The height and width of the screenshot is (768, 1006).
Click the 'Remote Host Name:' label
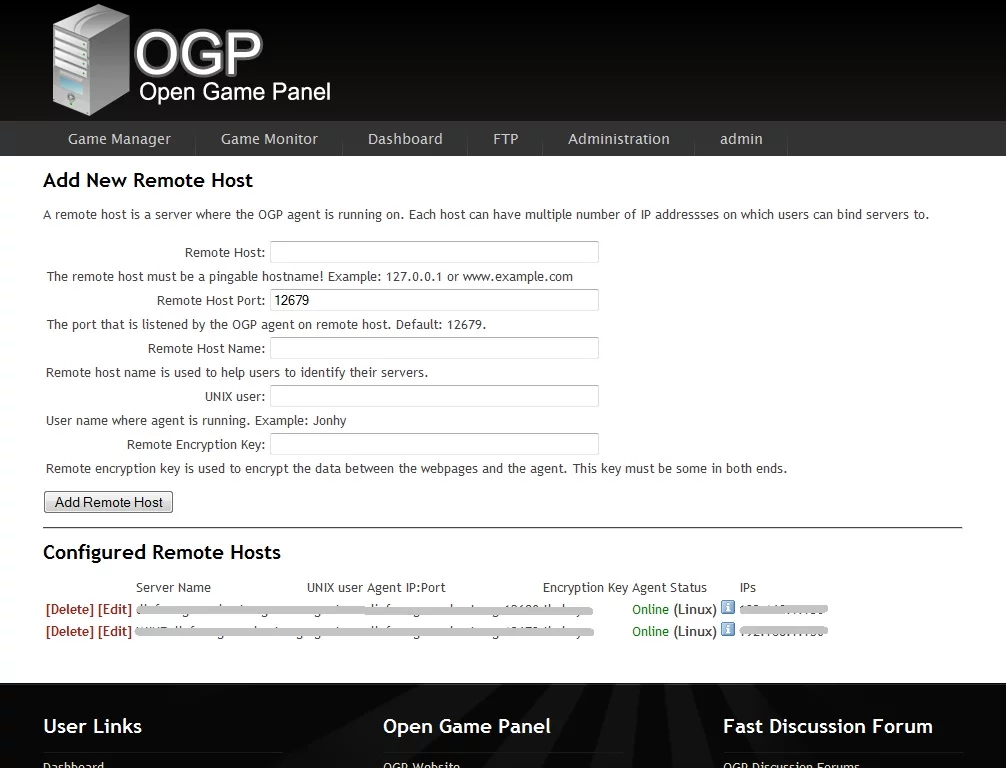206,348
